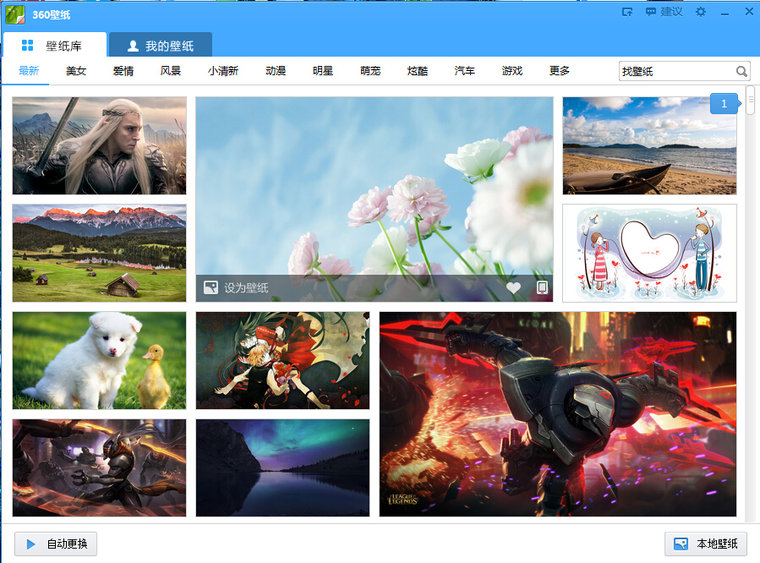Open the share/export icon in title bar
This screenshot has width=760, height=563.
click(x=627, y=12)
